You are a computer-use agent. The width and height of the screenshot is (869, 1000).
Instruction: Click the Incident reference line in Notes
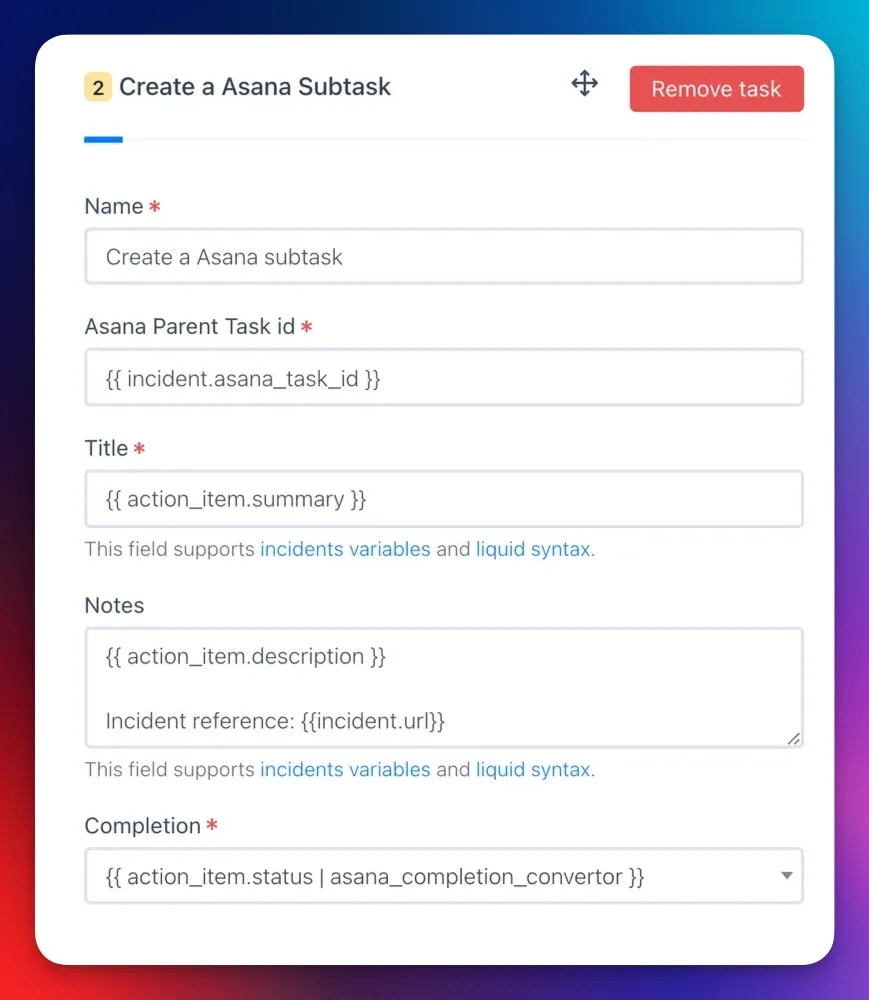275,721
